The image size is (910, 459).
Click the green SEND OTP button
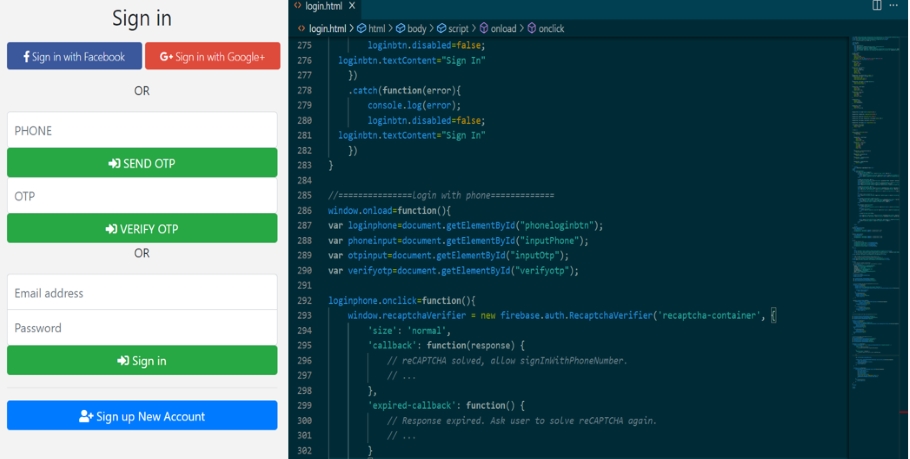[x=142, y=163]
